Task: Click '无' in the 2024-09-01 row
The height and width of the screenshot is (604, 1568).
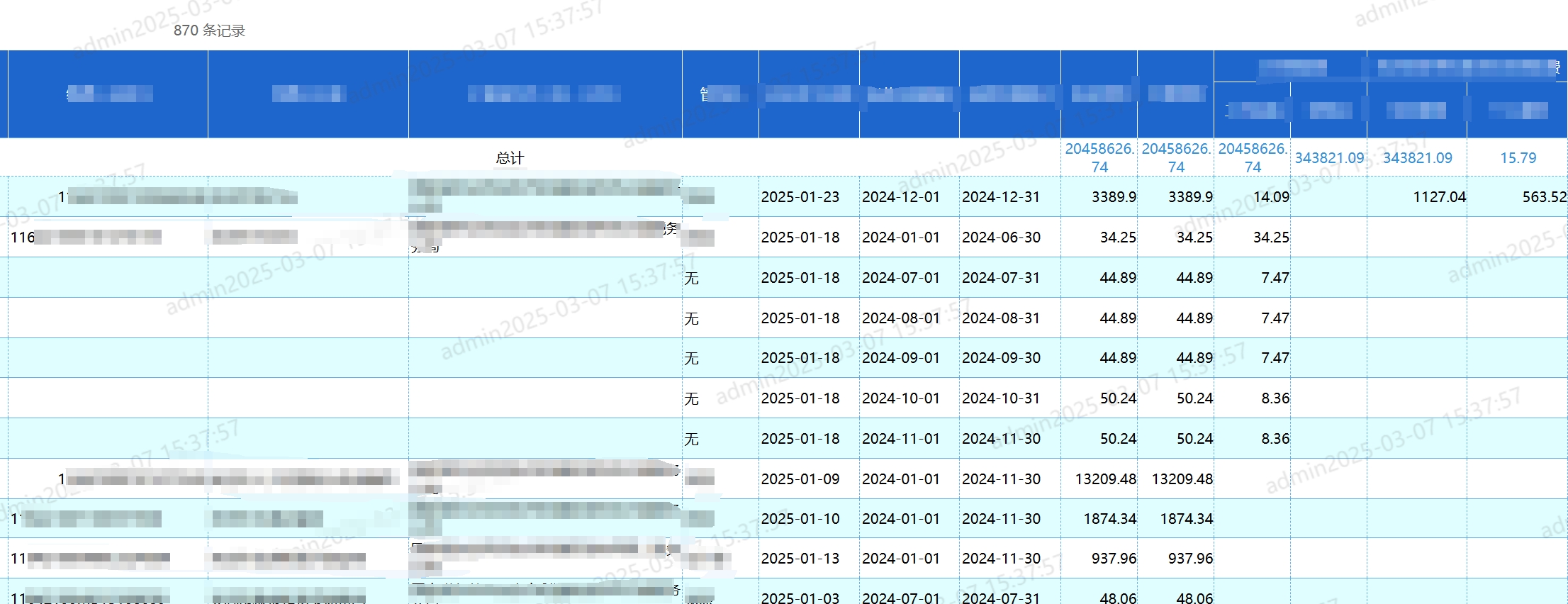Action: 691,358
